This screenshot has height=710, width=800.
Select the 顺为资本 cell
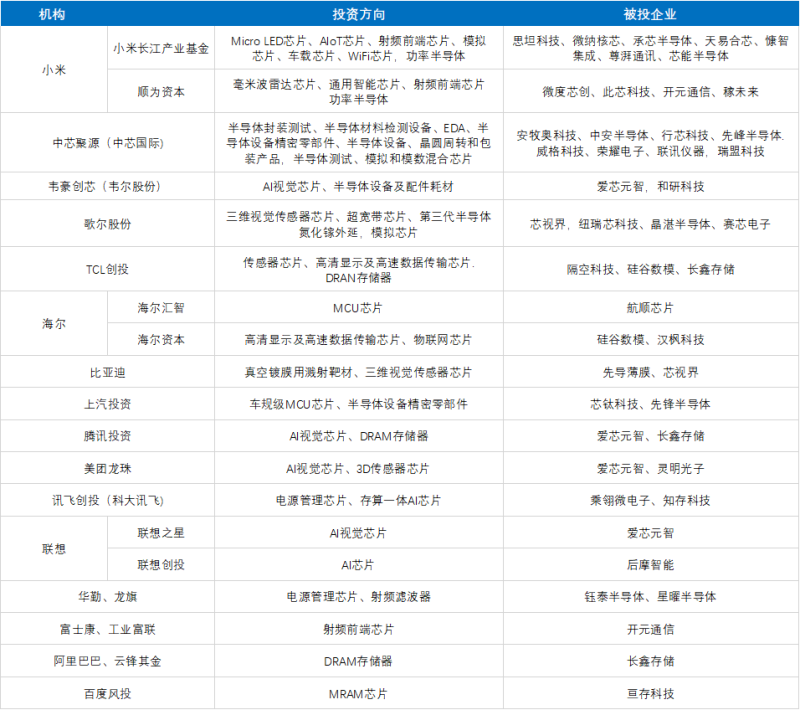(x=161, y=92)
